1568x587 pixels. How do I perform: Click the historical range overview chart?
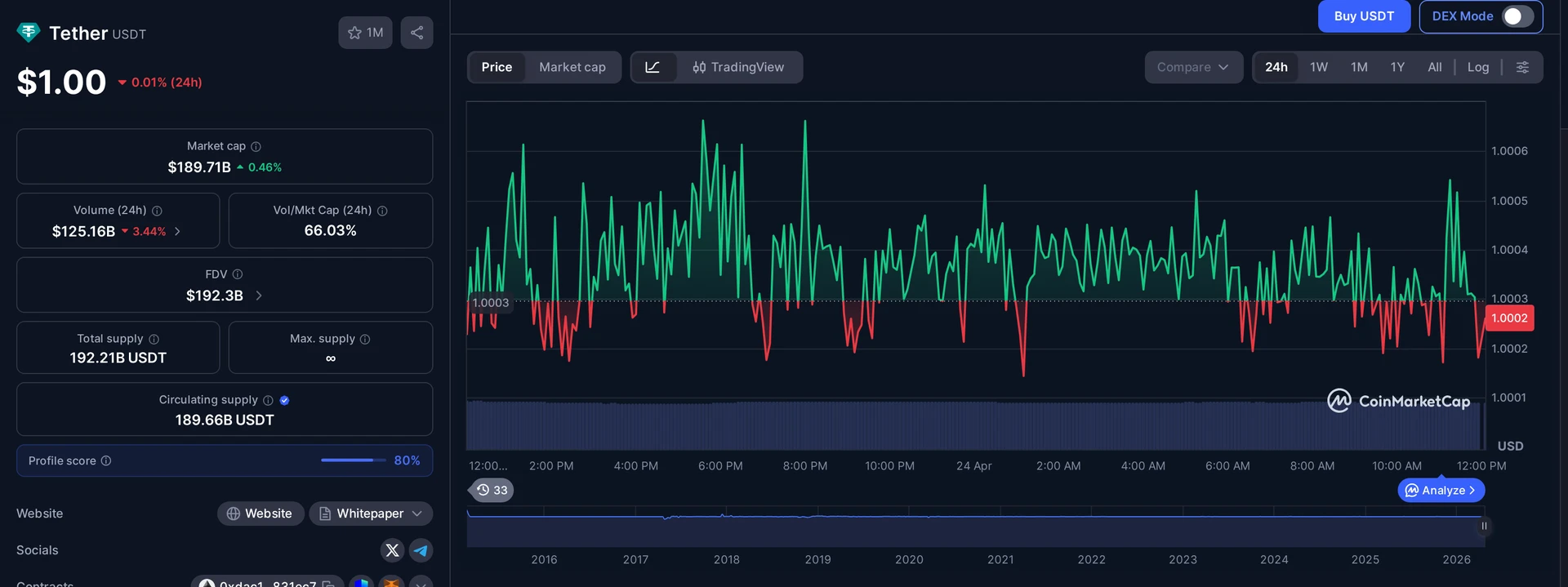[x=974, y=527]
